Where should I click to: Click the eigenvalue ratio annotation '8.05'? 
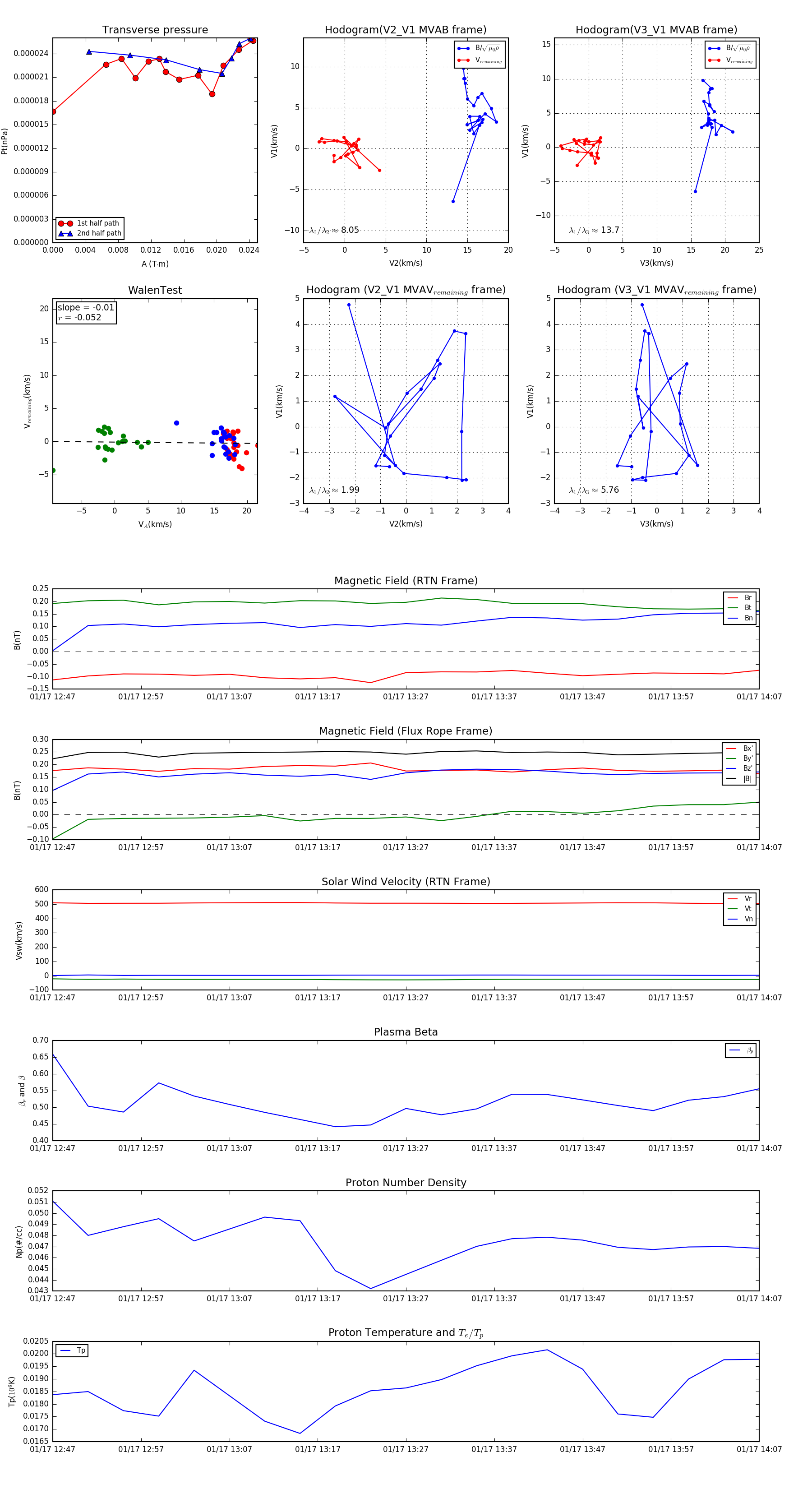click(x=334, y=230)
